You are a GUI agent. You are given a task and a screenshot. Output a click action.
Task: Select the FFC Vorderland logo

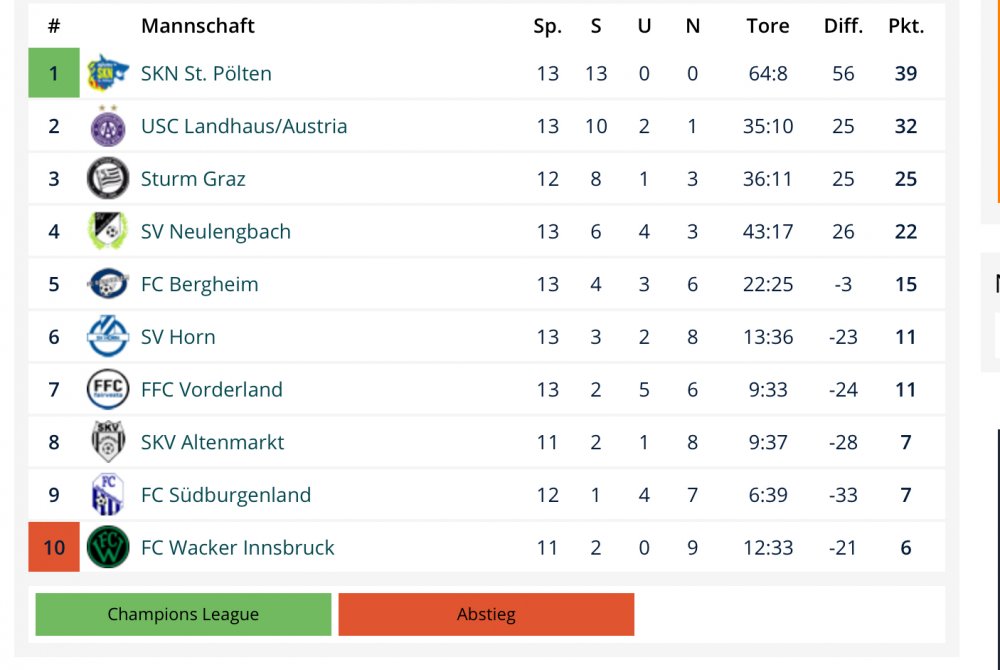108,389
